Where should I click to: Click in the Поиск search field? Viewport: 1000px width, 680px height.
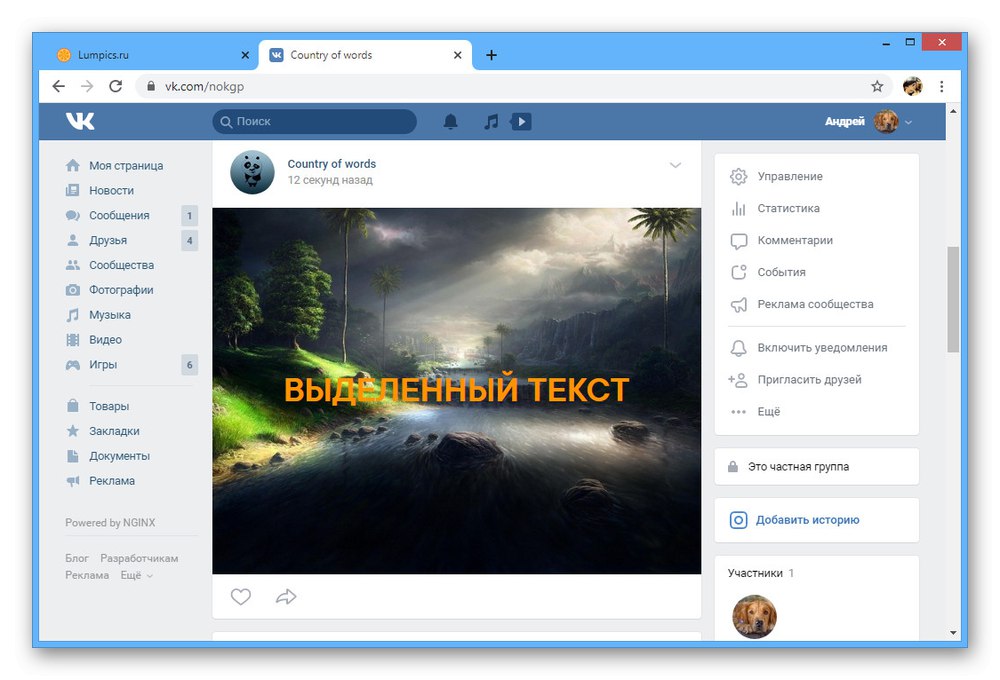tap(314, 121)
